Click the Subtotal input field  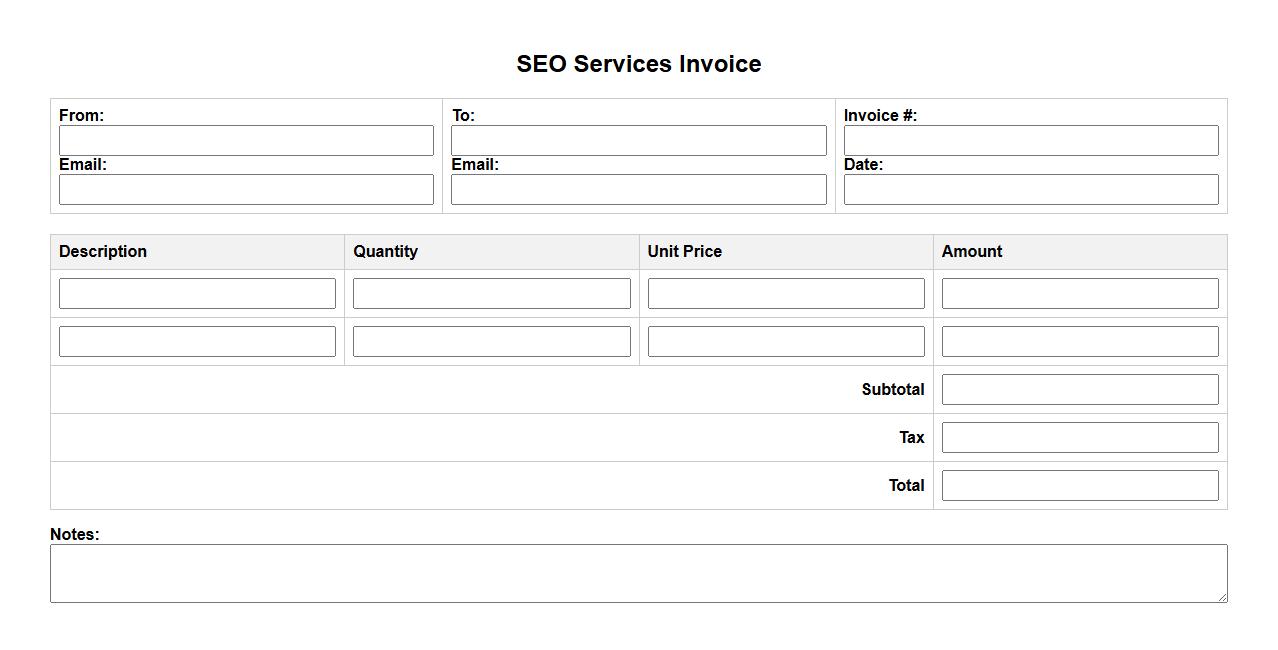[x=1080, y=389]
